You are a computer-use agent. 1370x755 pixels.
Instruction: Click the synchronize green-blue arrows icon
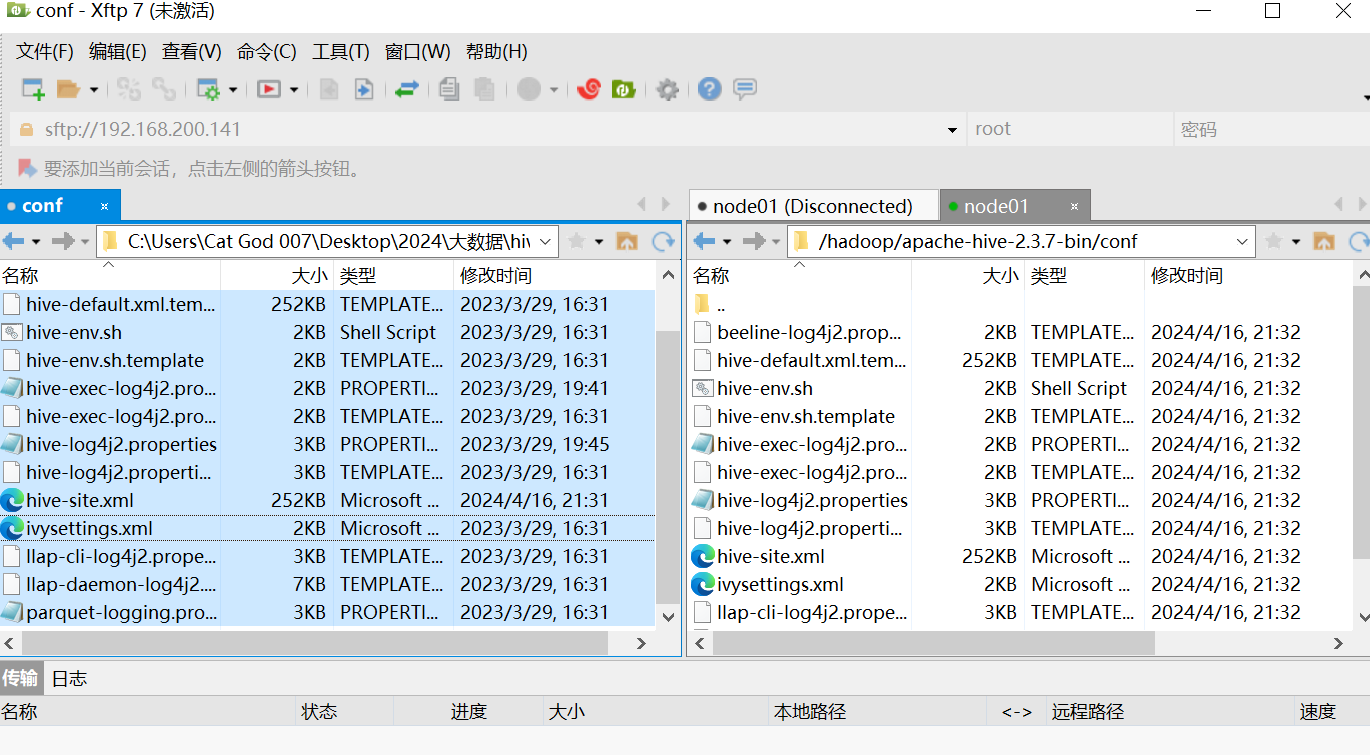point(406,89)
